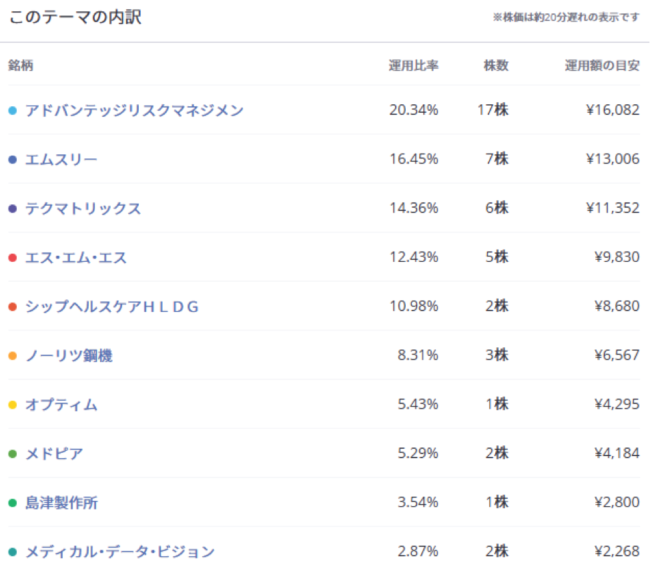Select the メドピア stock link
Image resolution: width=650 pixels, height=569 pixels.
[x=54, y=453]
